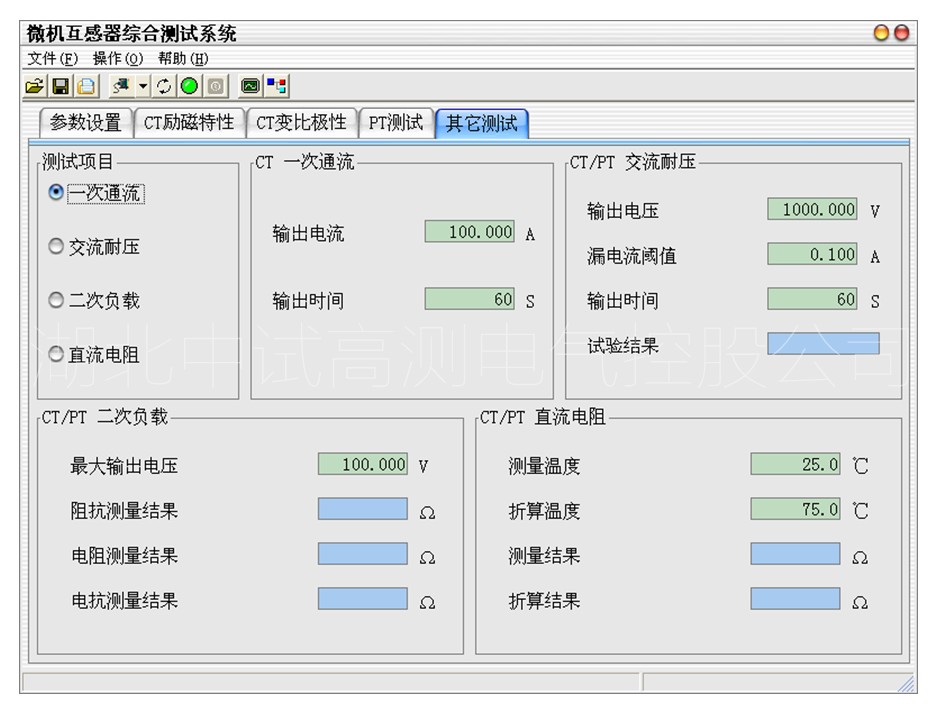940x711 pixels.
Task: Click the report document toolbar icon
Action: tap(86, 86)
